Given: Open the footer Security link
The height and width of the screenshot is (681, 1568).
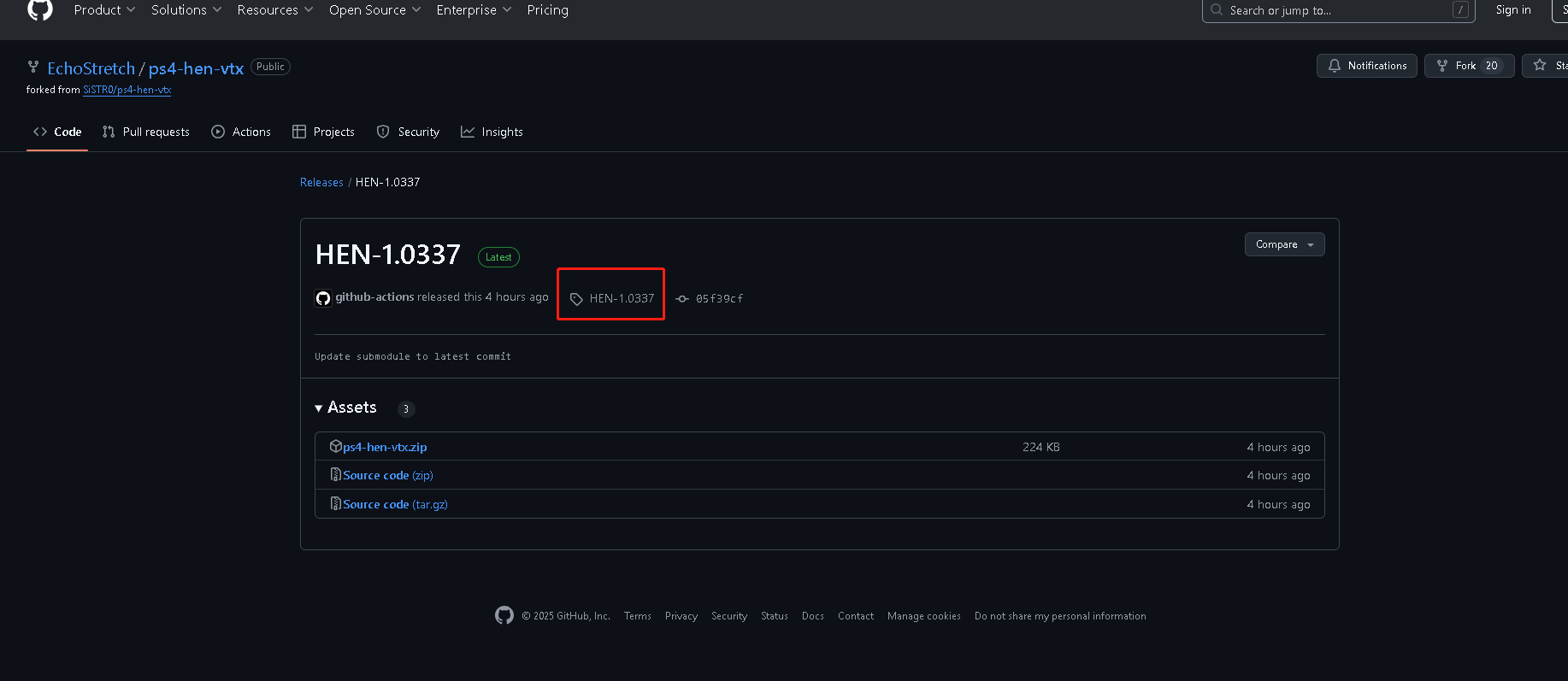Looking at the screenshot, I should [x=729, y=616].
